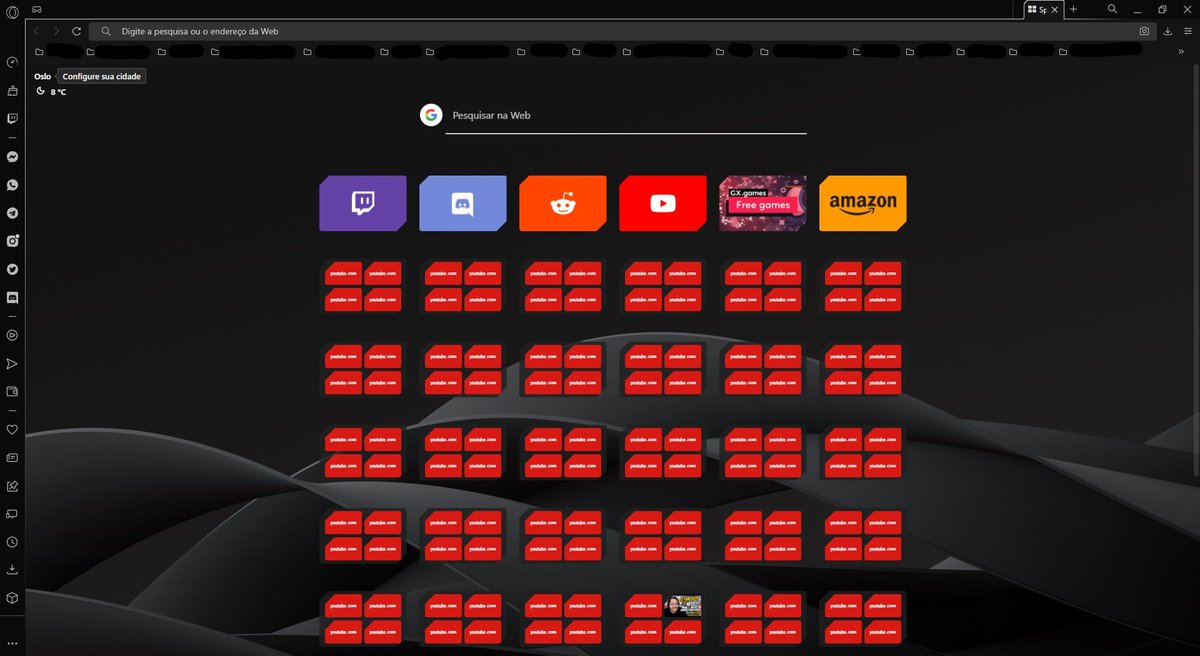1200x656 pixels.
Task: Open the Discord sidebar panel
Action: (x=12, y=297)
